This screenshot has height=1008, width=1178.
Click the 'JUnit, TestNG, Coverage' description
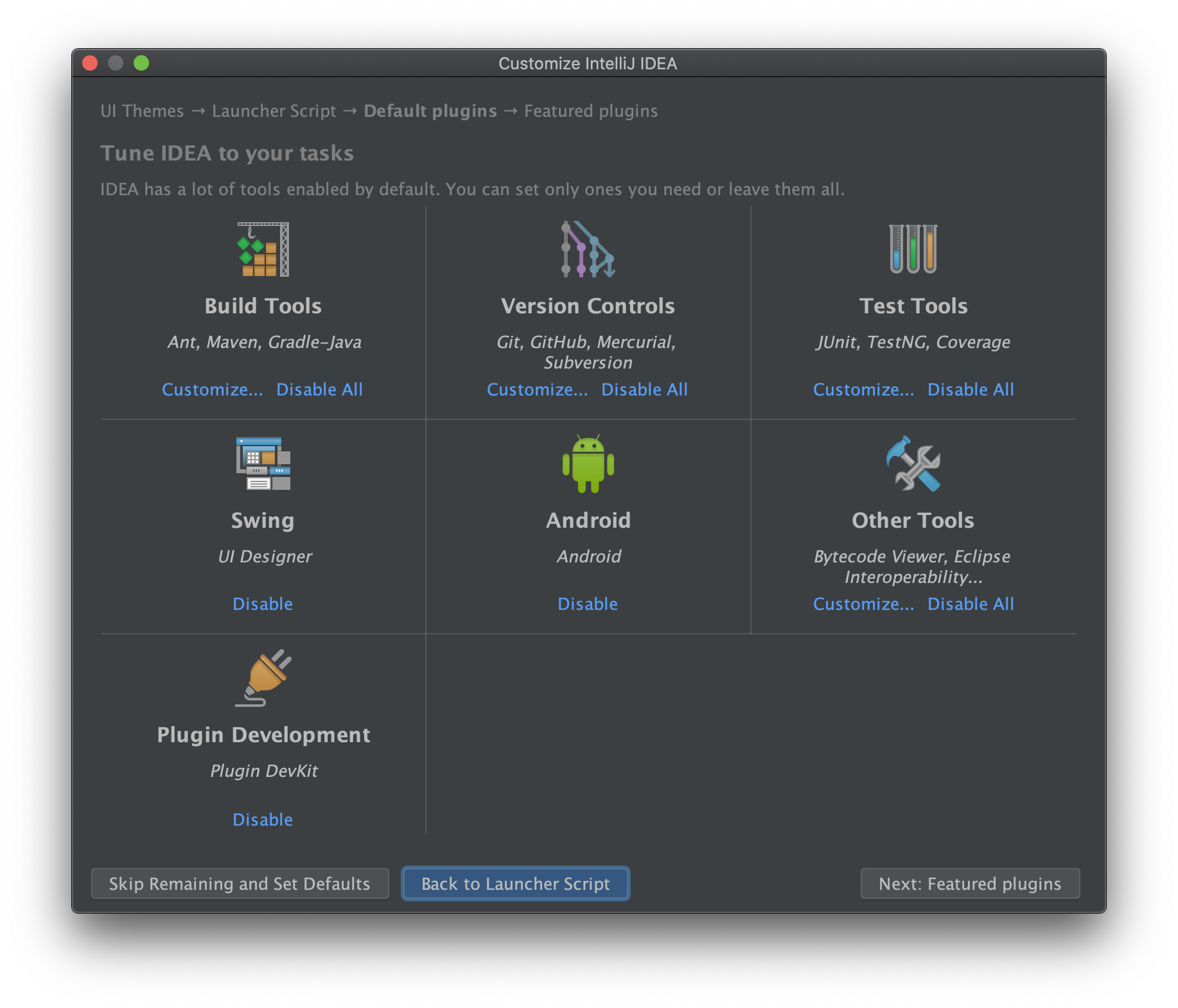click(913, 342)
